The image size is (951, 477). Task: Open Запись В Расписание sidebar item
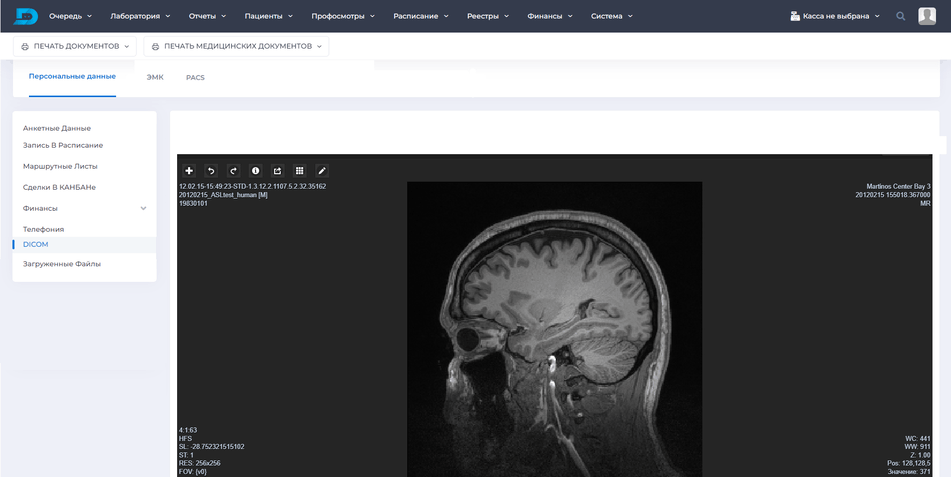[63, 146]
